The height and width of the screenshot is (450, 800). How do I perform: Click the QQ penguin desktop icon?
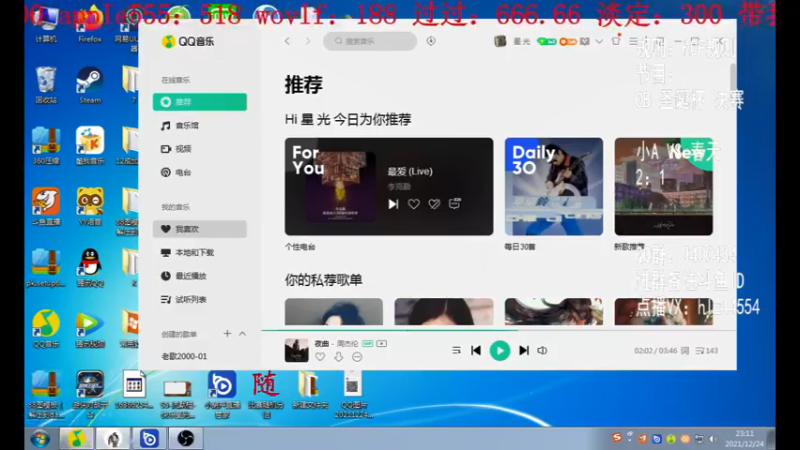(x=90, y=268)
